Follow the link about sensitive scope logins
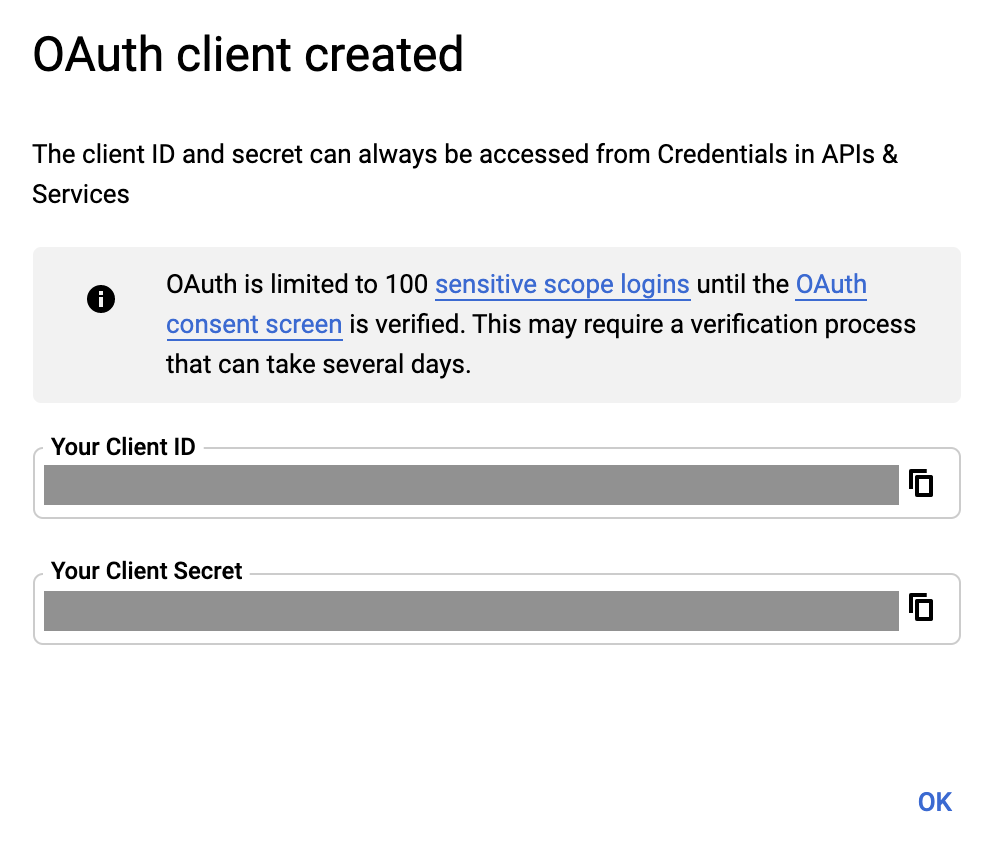The image size is (998, 858). (x=562, y=285)
